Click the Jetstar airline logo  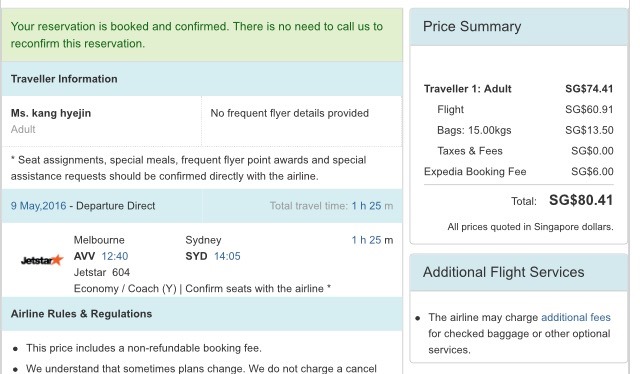(x=42, y=260)
